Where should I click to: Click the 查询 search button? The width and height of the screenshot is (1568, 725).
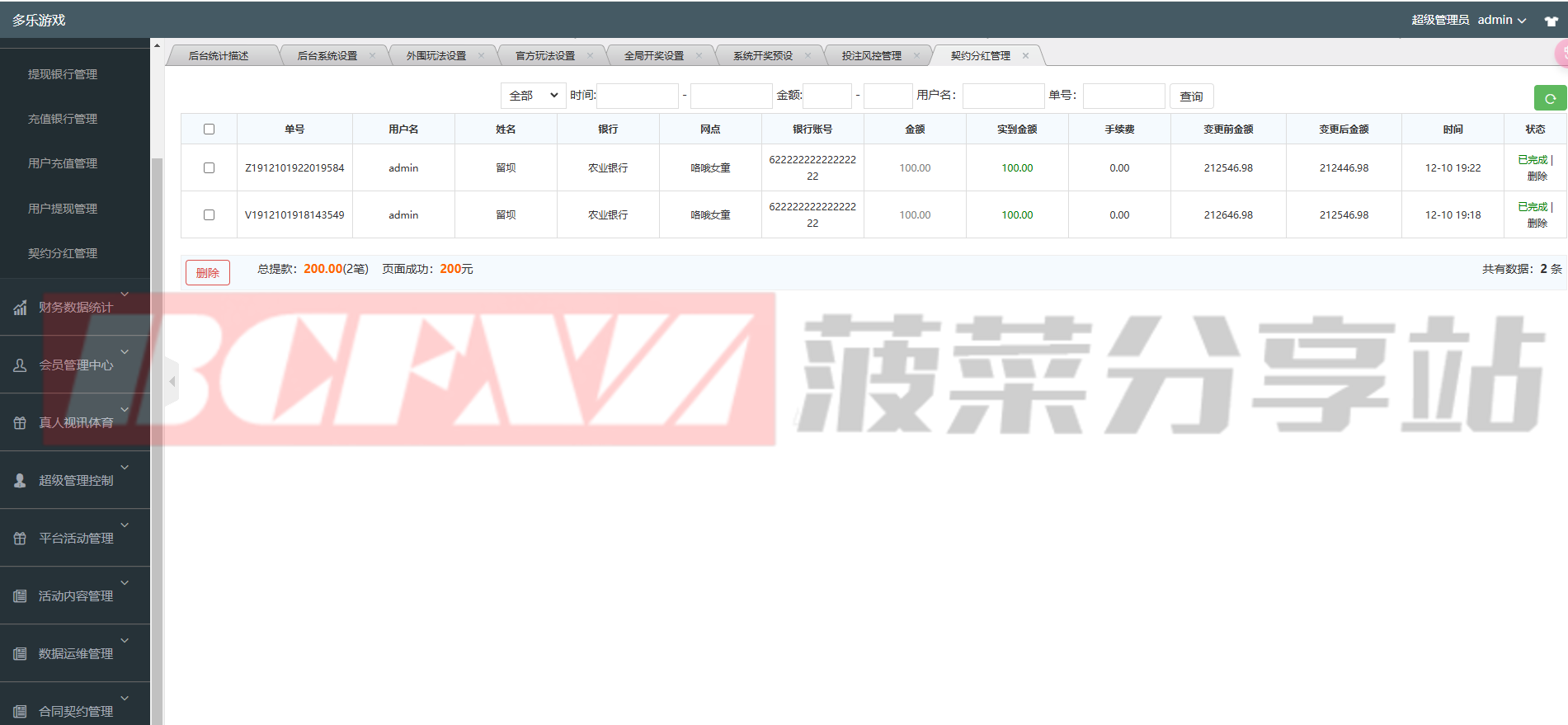click(x=1191, y=97)
